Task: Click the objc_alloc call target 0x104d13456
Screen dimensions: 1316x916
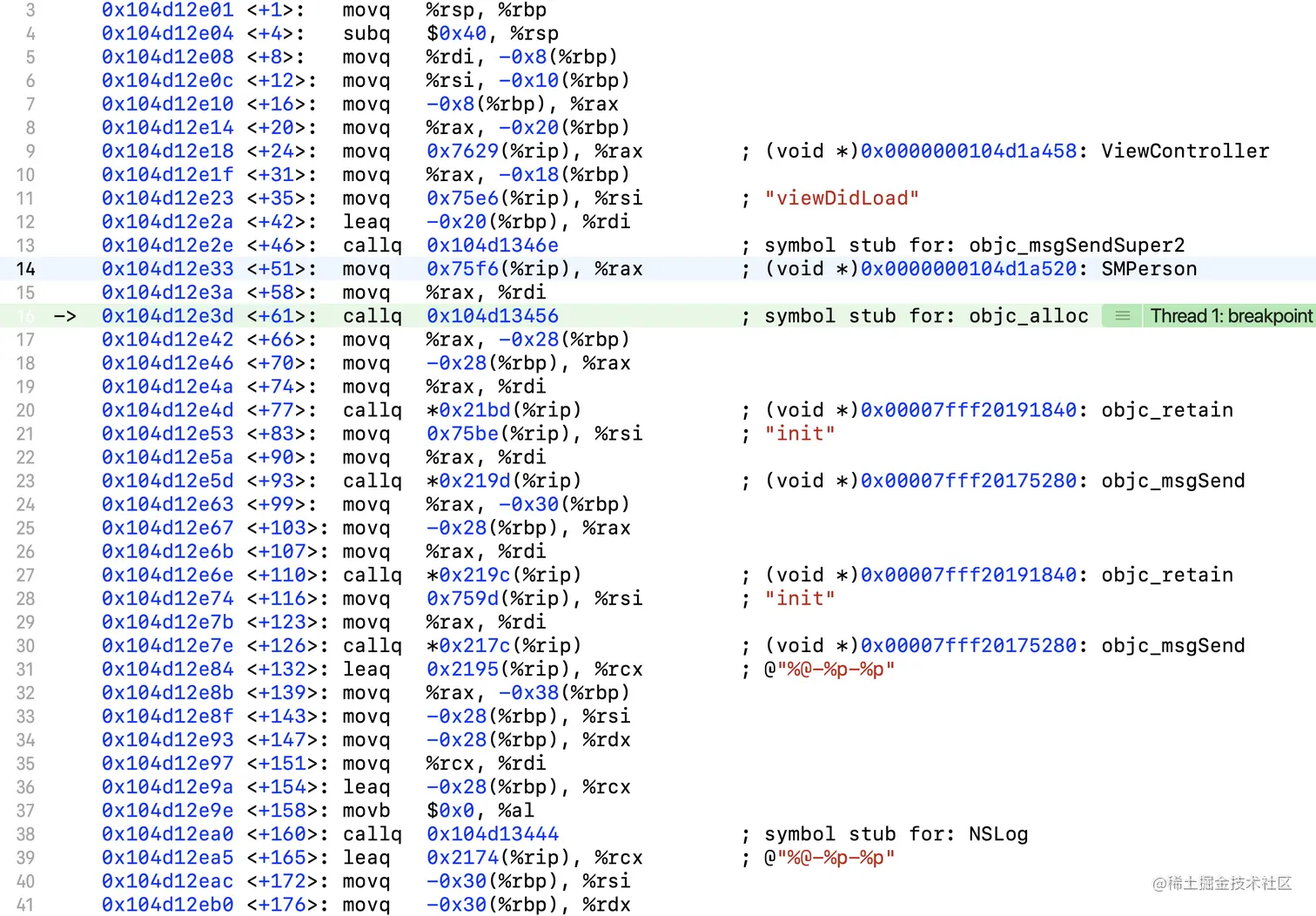Action: point(492,315)
